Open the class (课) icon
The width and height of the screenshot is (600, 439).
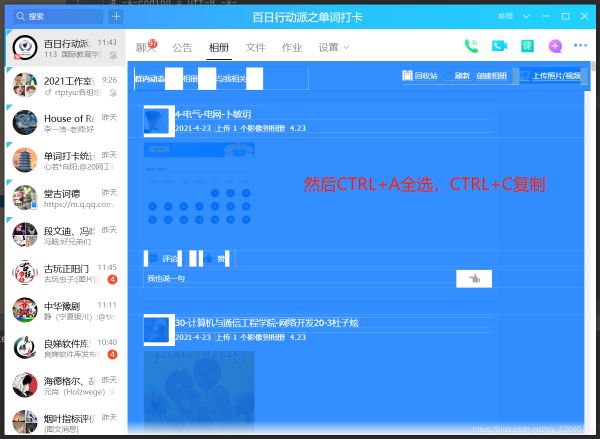(527, 46)
